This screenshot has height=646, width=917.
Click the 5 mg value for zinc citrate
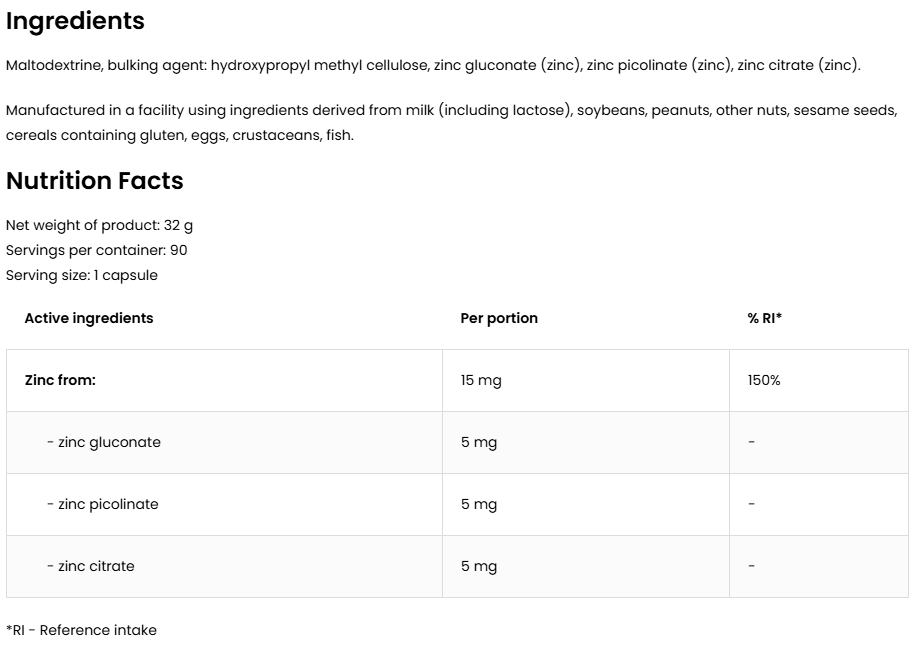[479, 566]
